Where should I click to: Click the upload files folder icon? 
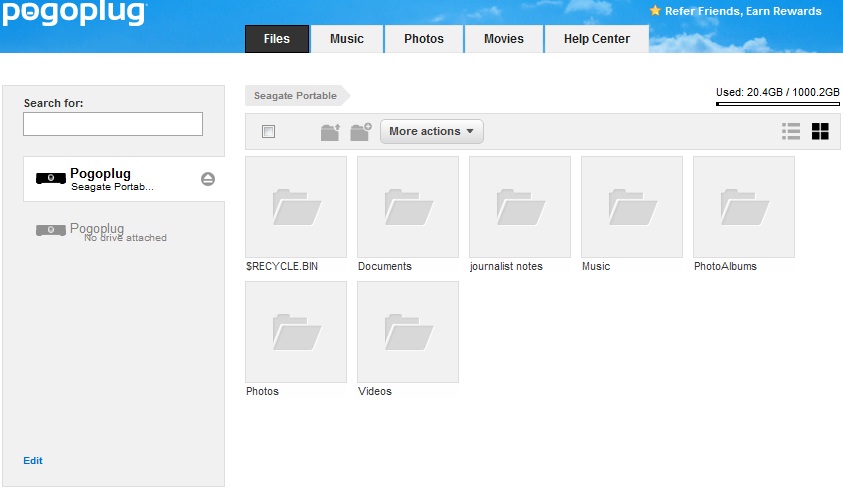pyautogui.click(x=330, y=132)
